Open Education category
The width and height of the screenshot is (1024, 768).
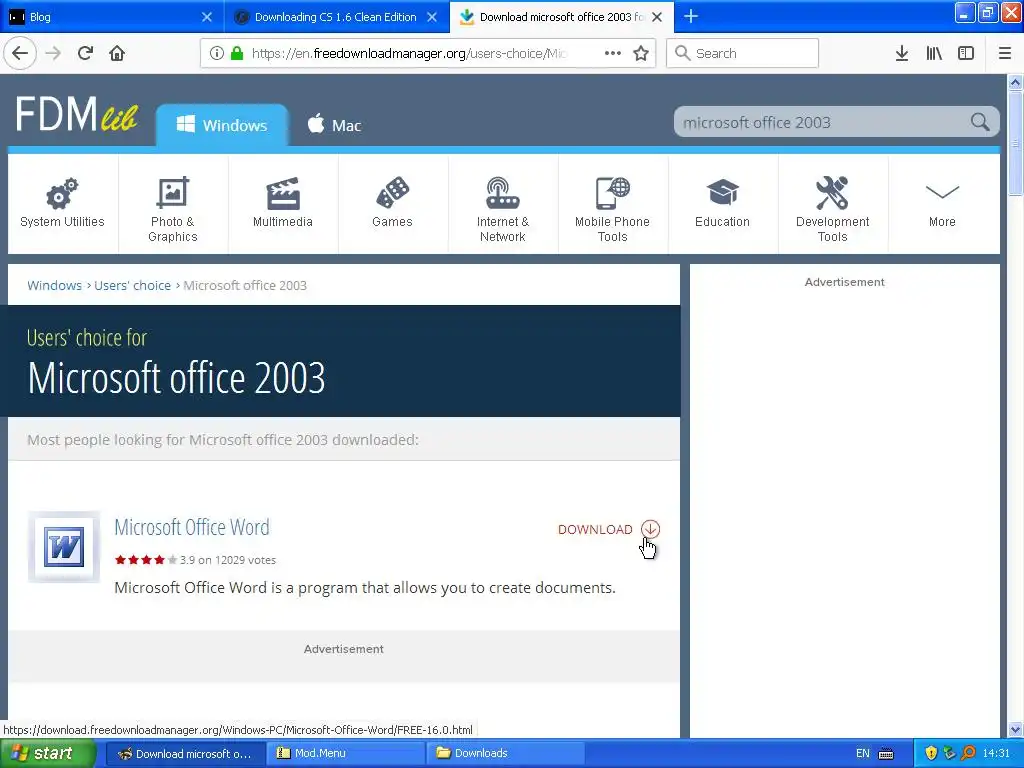coord(722,203)
